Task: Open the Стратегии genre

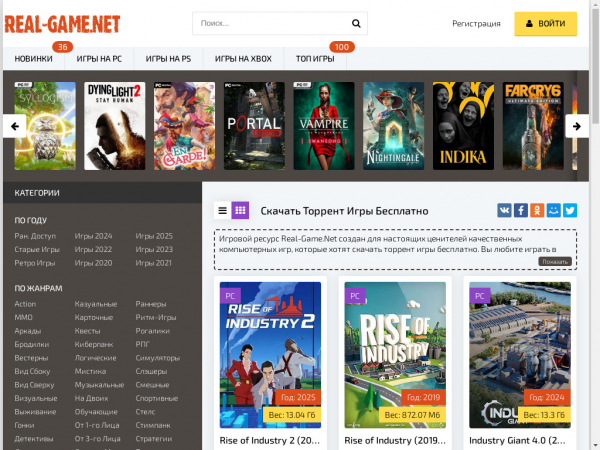Action: (x=154, y=439)
